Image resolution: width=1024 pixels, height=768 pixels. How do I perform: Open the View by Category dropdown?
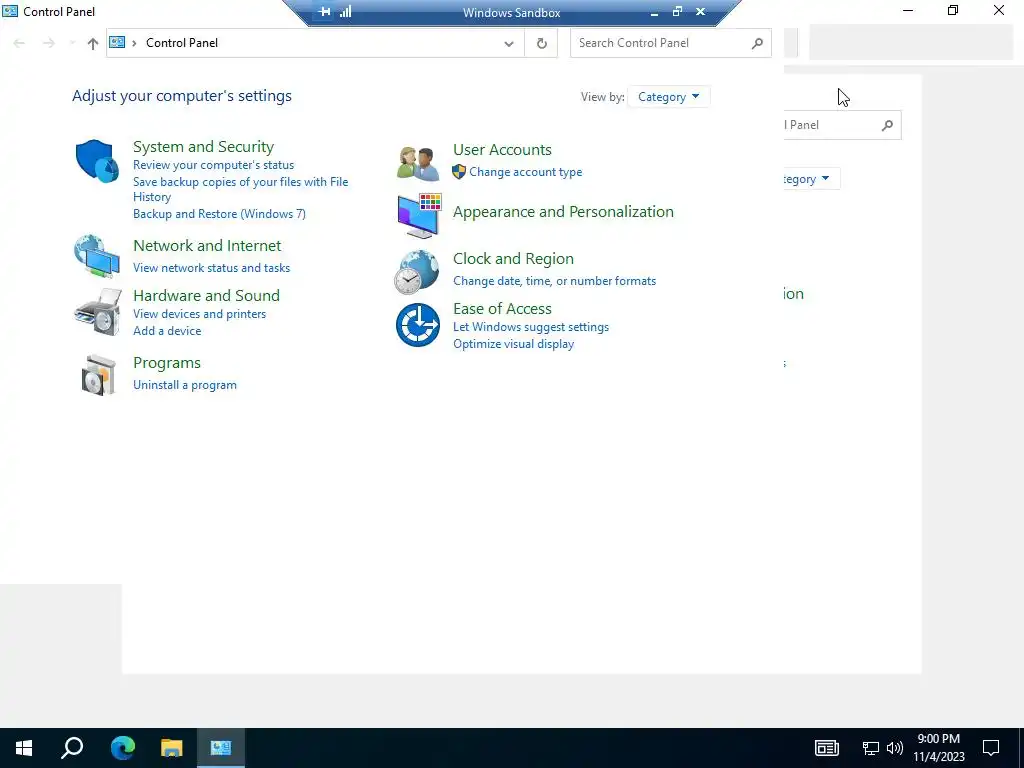click(668, 97)
